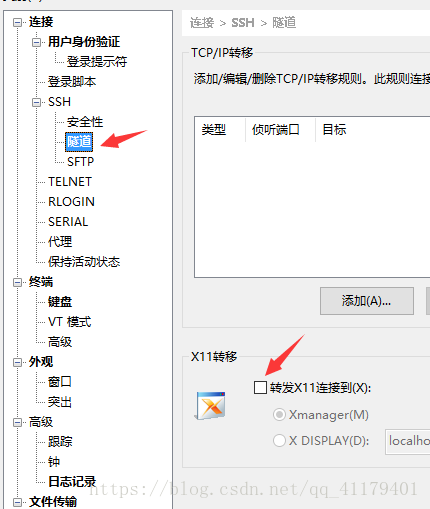Enable 转发X11连接到(X) checkbox
Screen dimensions: 430x509
point(260,388)
